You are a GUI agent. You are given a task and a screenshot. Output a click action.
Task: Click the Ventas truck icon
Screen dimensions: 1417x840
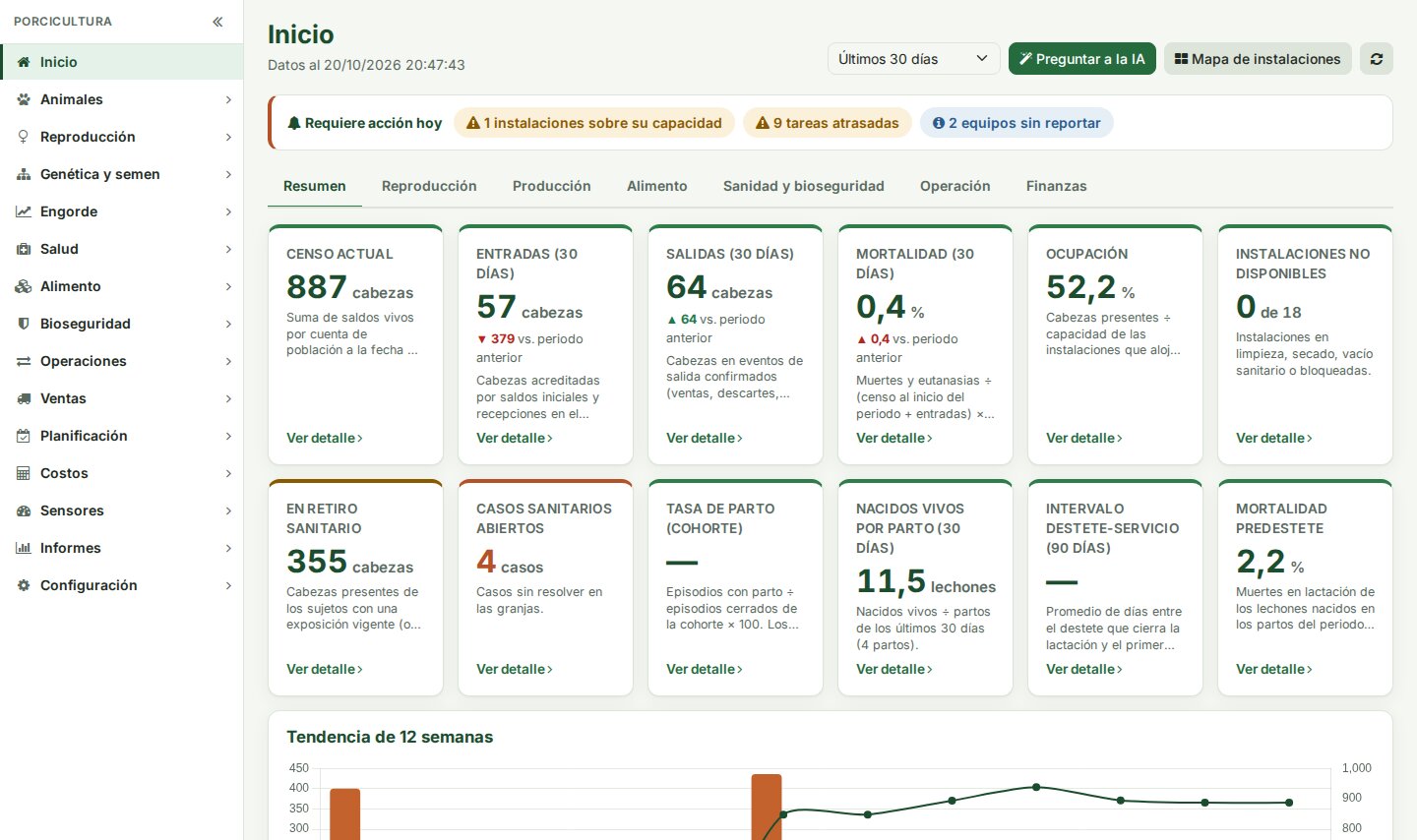[x=24, y=398]
